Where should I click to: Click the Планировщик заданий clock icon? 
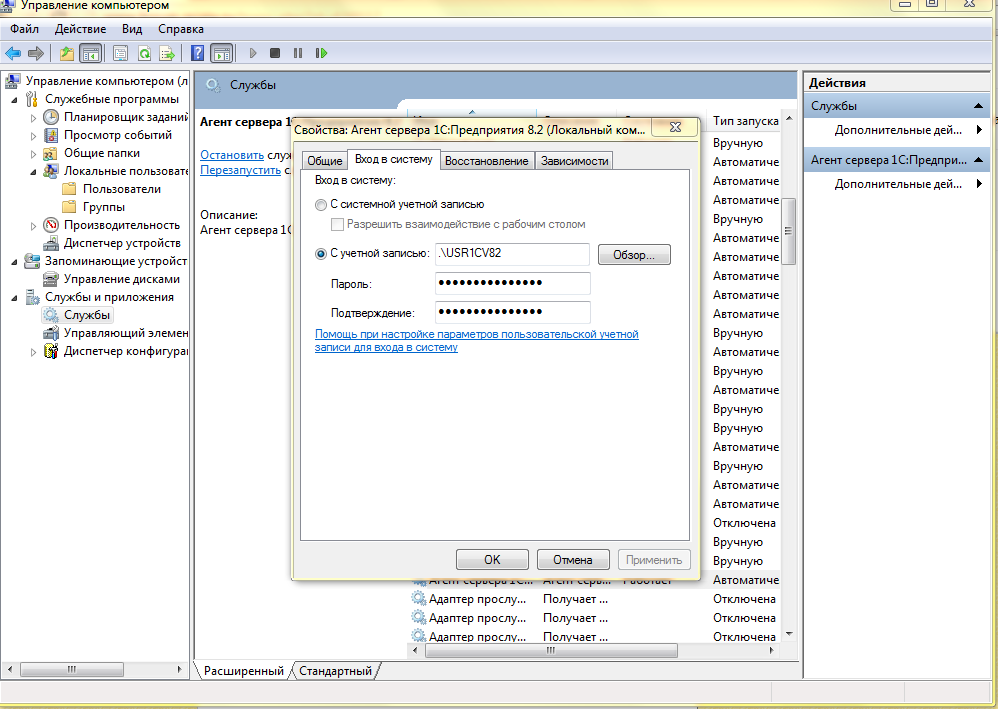(51, 117)
